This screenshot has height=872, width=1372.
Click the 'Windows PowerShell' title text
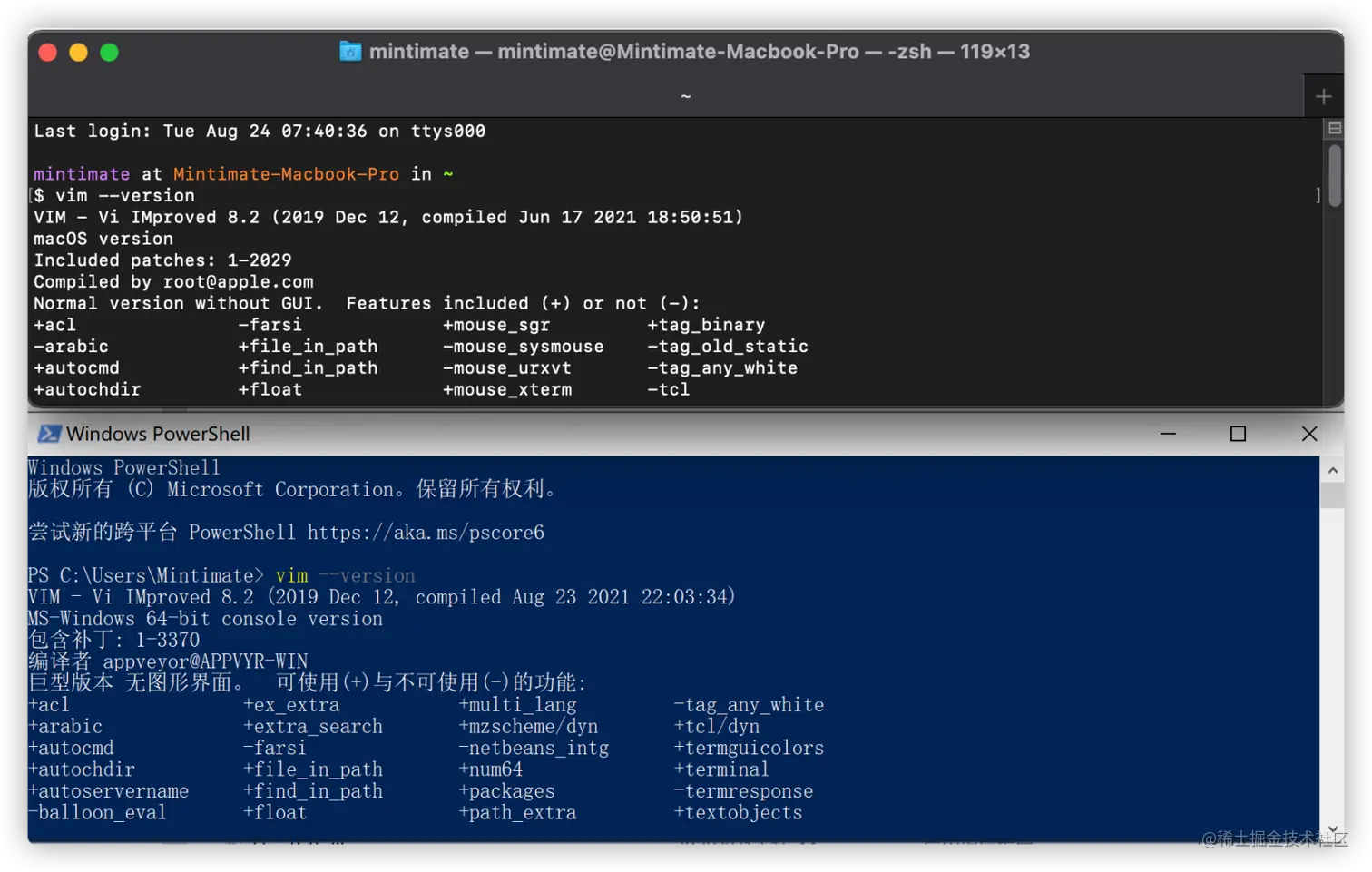click(158, 434)
